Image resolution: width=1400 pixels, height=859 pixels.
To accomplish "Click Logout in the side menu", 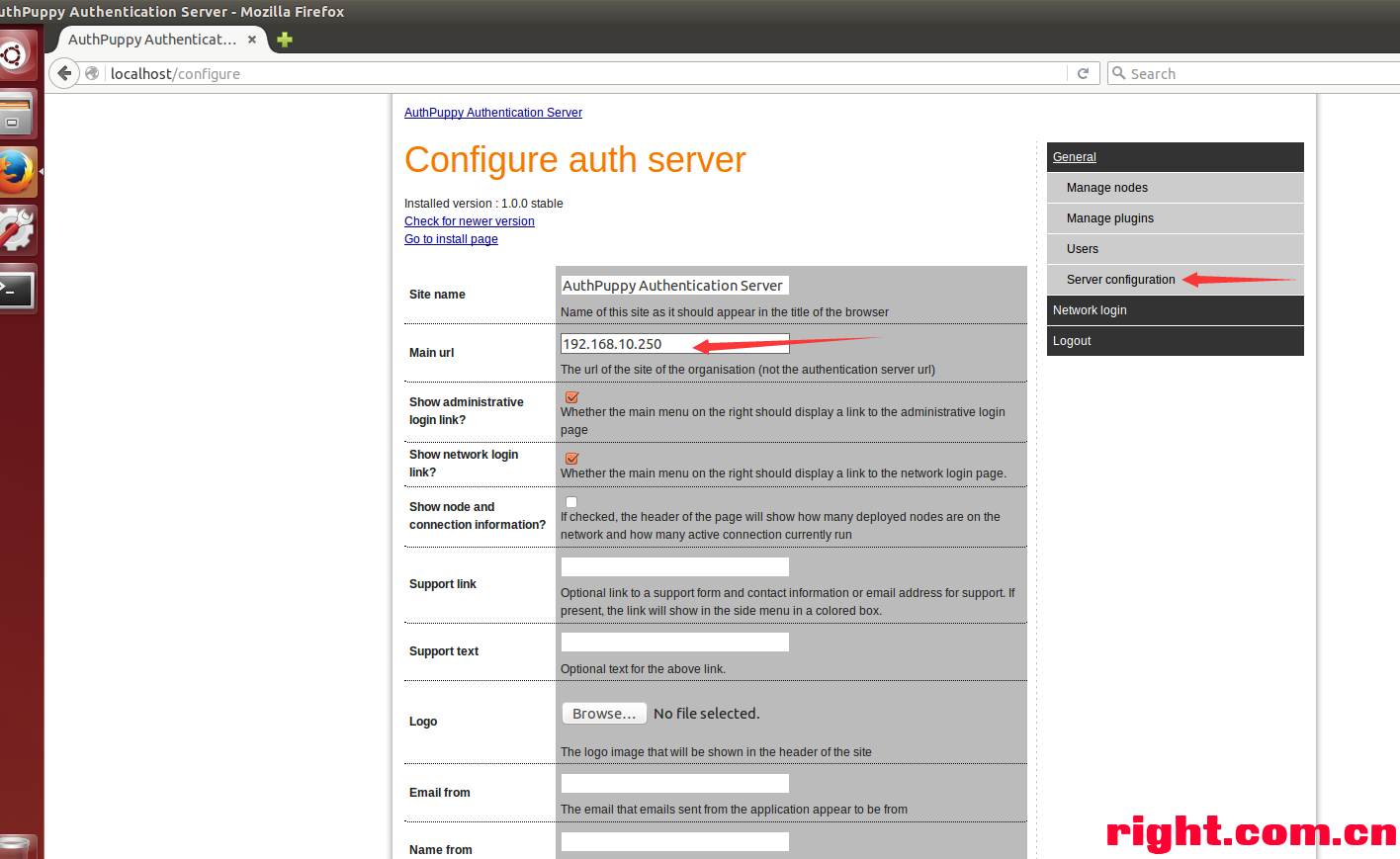I will point(1175,341).
